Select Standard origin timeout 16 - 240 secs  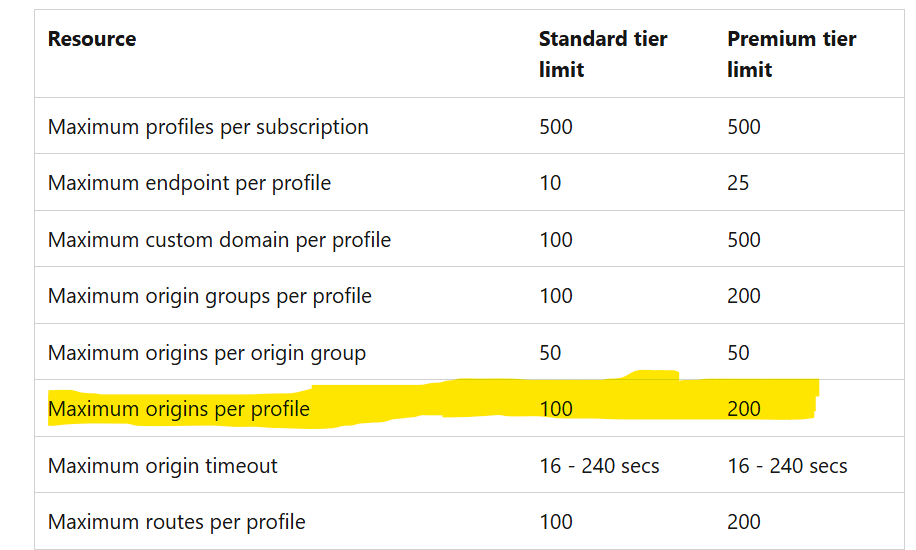pyautogui.click(x=599, y=466)
